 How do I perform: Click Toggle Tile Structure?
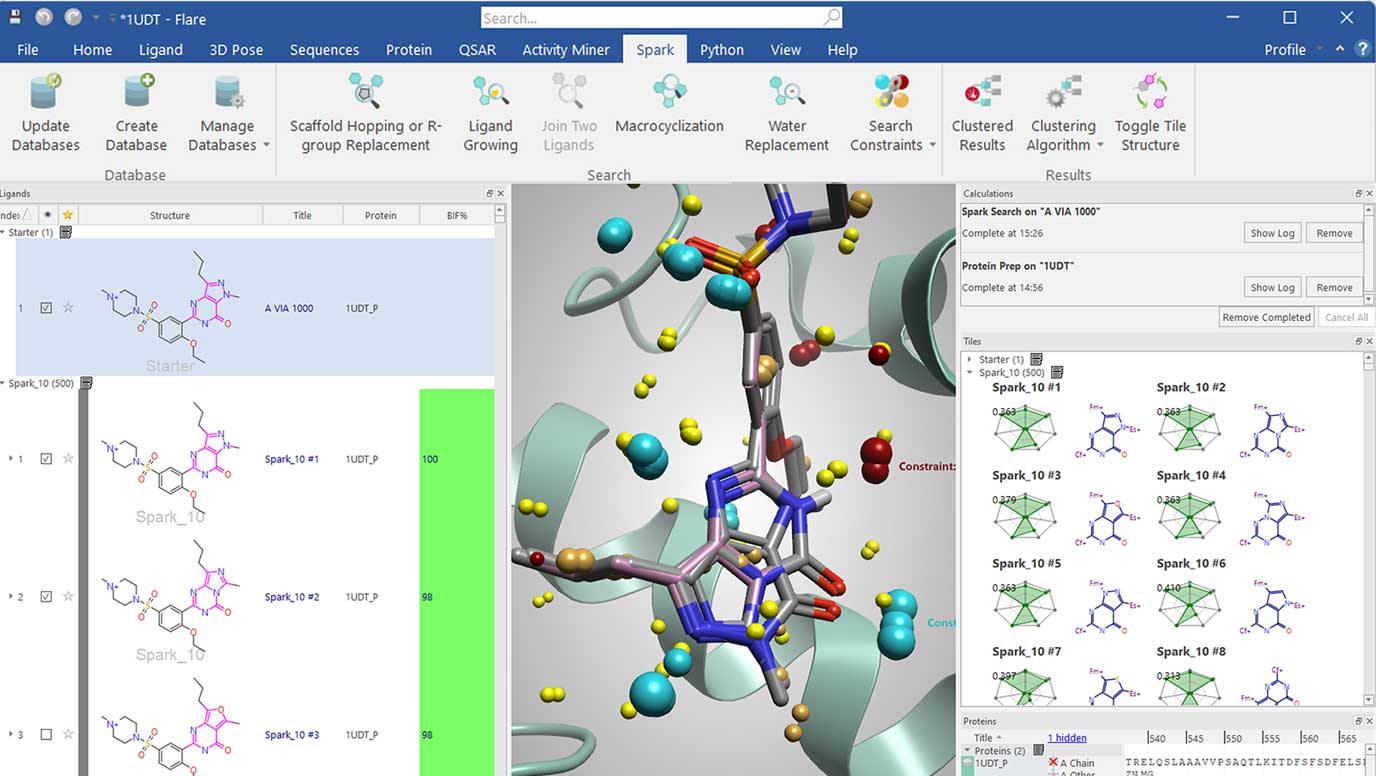[x=1151, y=112]
